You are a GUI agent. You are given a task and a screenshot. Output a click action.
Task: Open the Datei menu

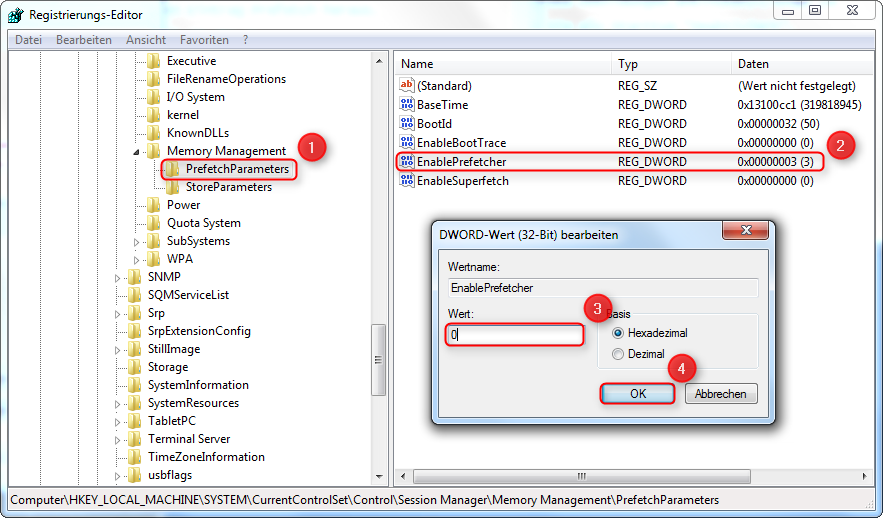click(x=29, y=40)
